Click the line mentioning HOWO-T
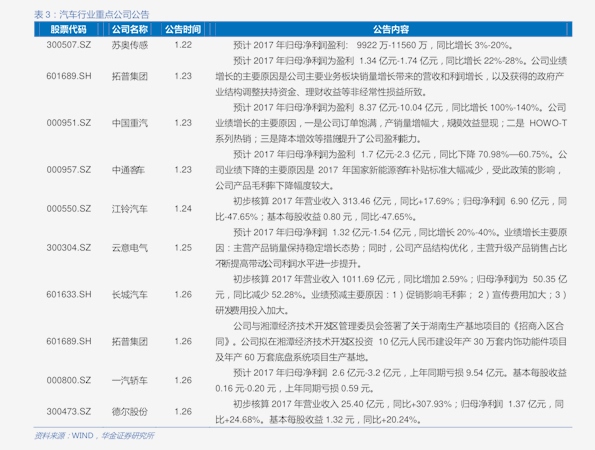 pos(391,123)
